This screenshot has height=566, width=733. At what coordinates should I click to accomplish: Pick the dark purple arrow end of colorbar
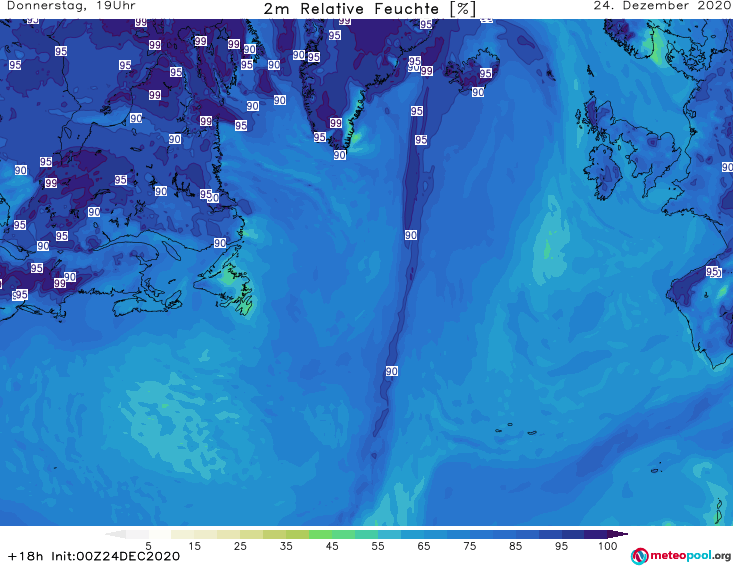618,534
